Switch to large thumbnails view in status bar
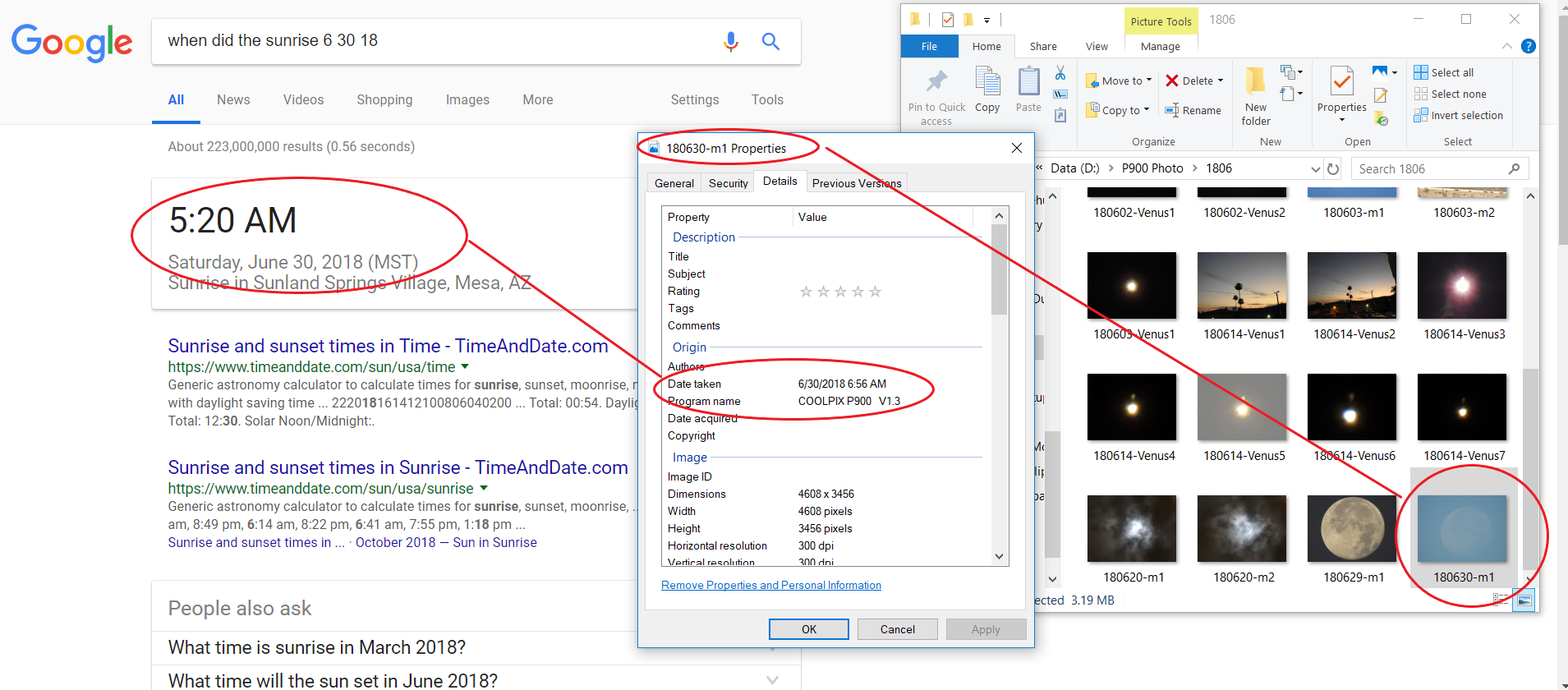This screenshot has width=1568, height=690. pos(1524,600)
